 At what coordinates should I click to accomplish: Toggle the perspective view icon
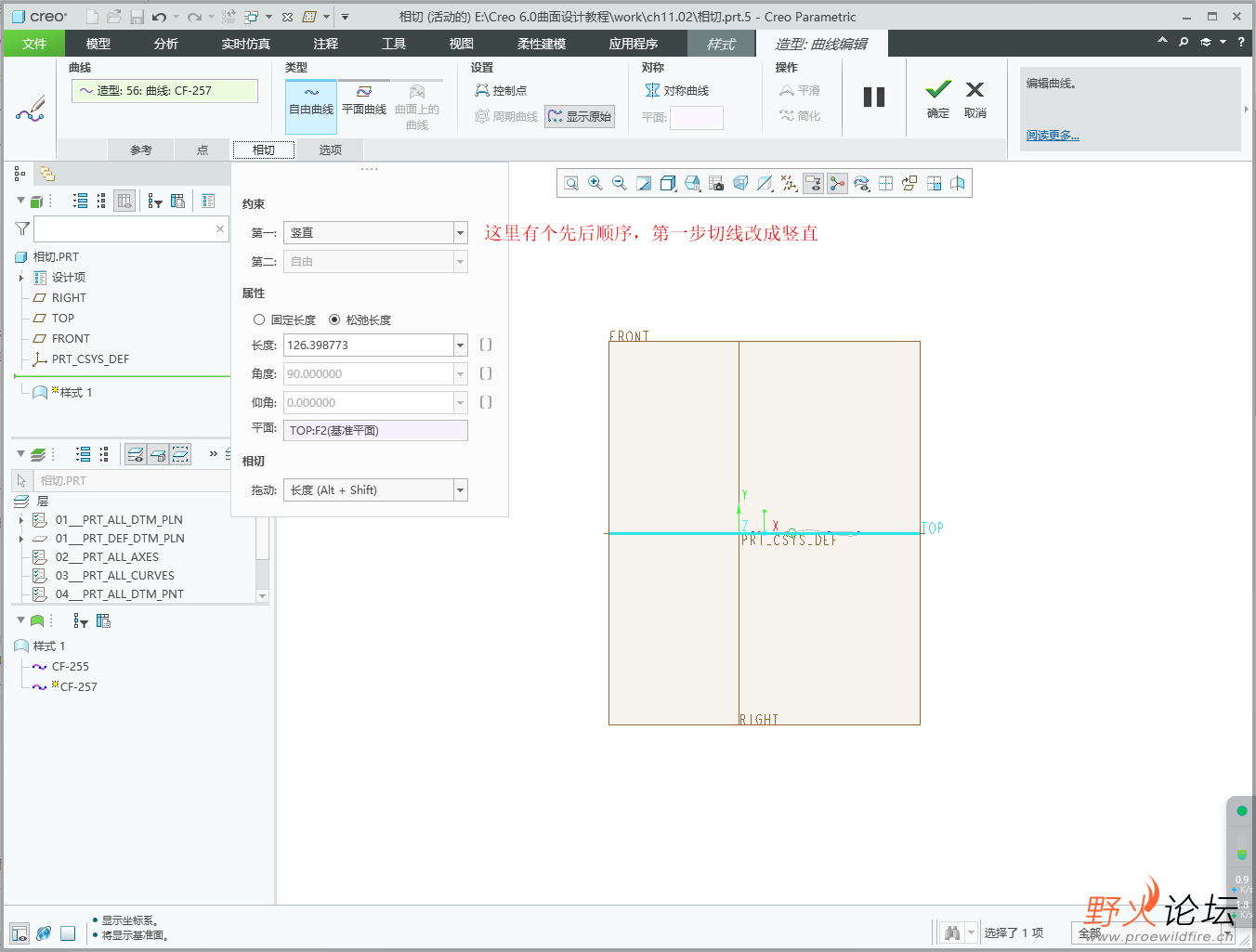[x=740, y=184]
